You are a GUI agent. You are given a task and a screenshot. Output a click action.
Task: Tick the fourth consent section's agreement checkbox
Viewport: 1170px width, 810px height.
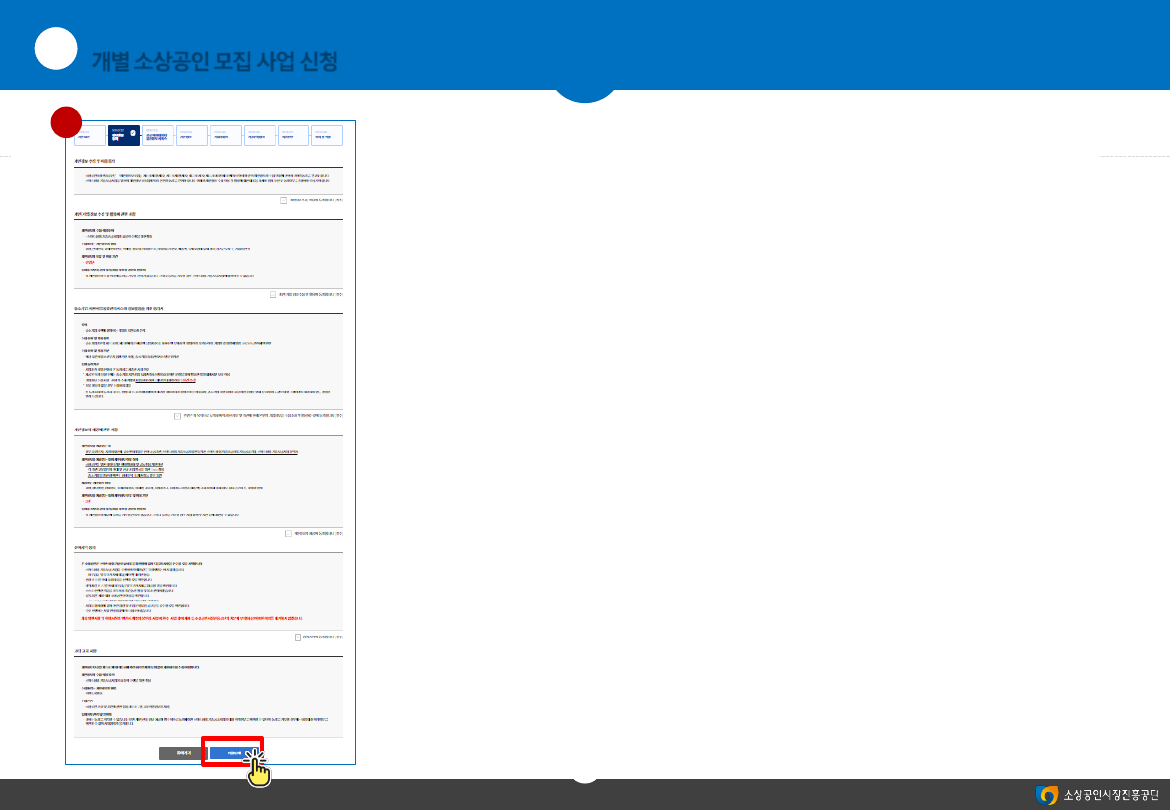pyautogui.click(x=287, y=533)
